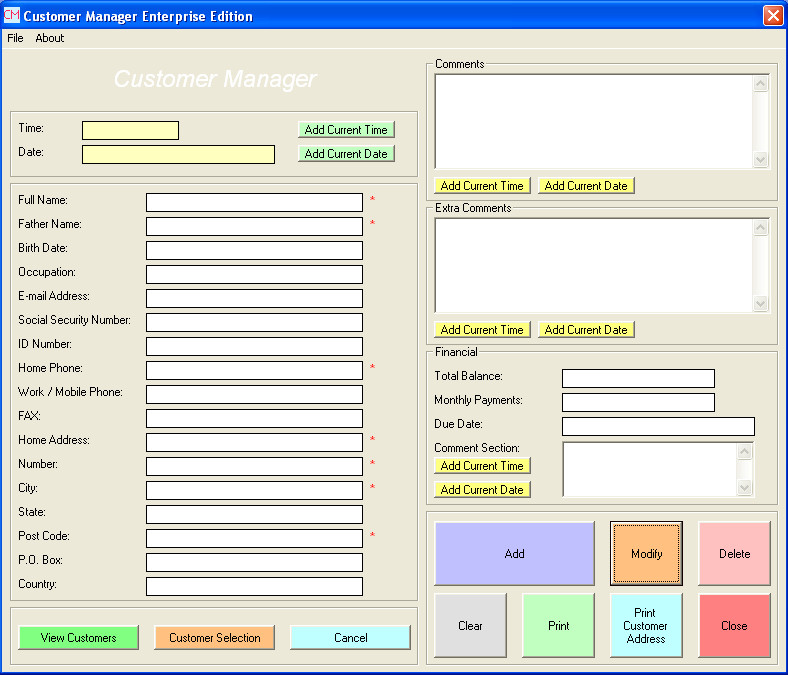Select the Total Balance input field
Viewport: 788px width, 675px height.
click(x=638, y=378)
